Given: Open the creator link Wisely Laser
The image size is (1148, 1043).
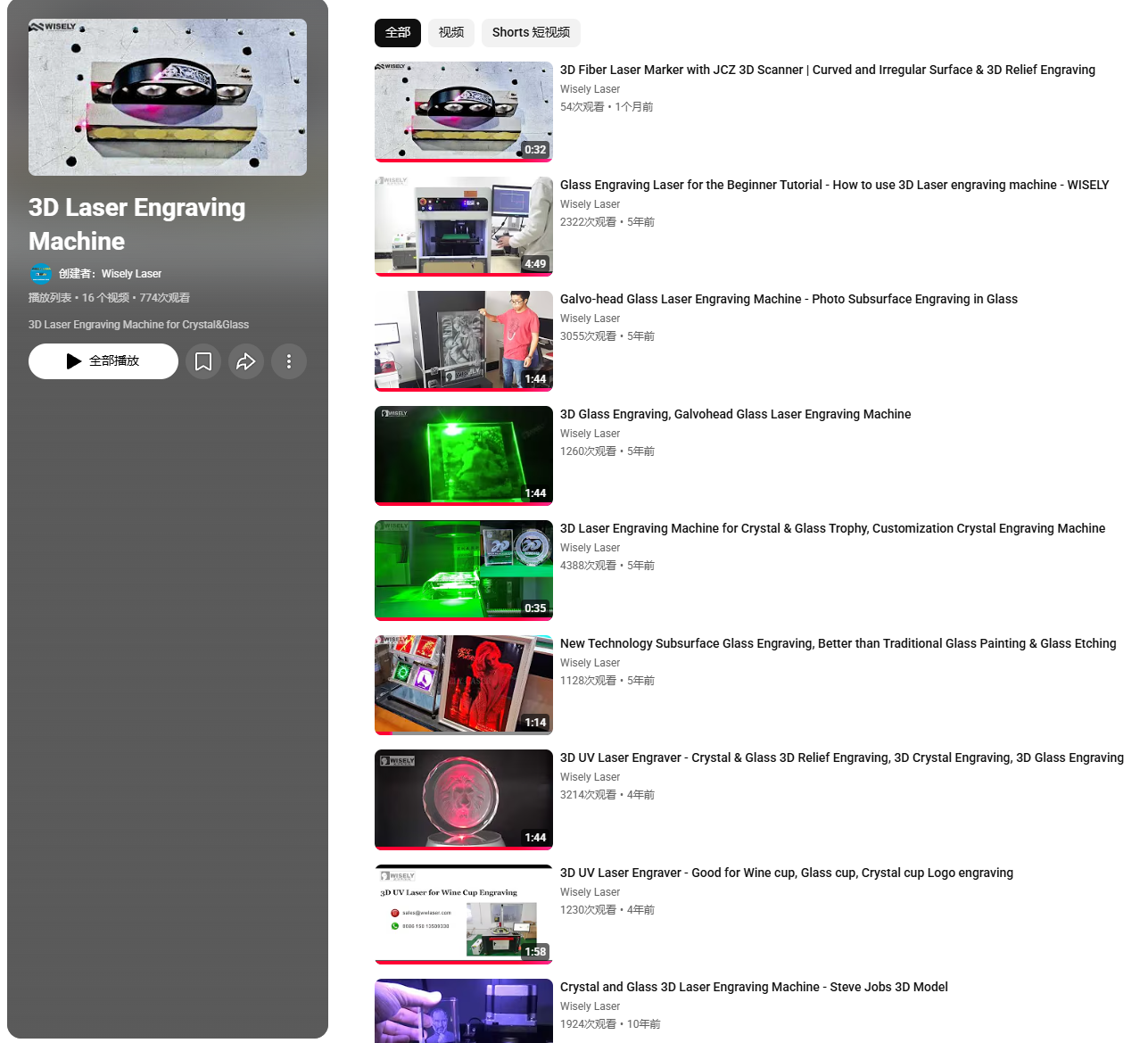Looking at the screenshot, I should coord(131,274).
